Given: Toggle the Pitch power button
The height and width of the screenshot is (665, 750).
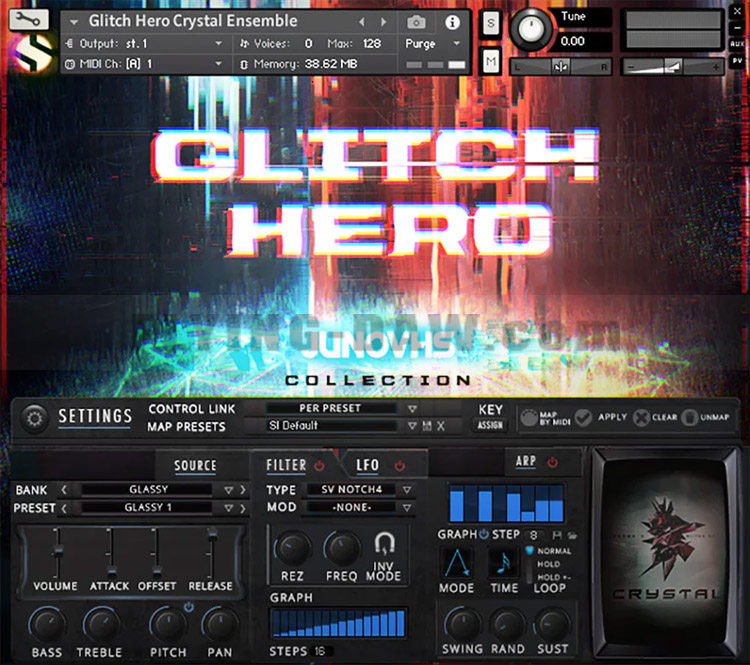Looking at the screenshot, I should tap(189, 607).
